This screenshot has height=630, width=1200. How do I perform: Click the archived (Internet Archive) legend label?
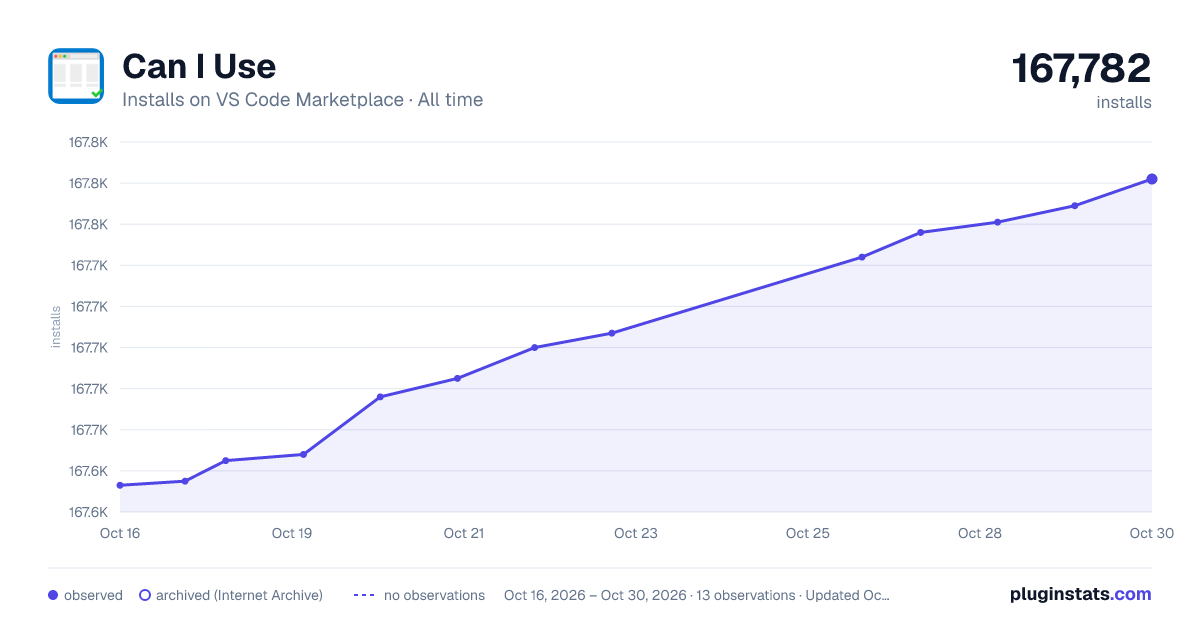pyautogui.click(x=239, y=595)
